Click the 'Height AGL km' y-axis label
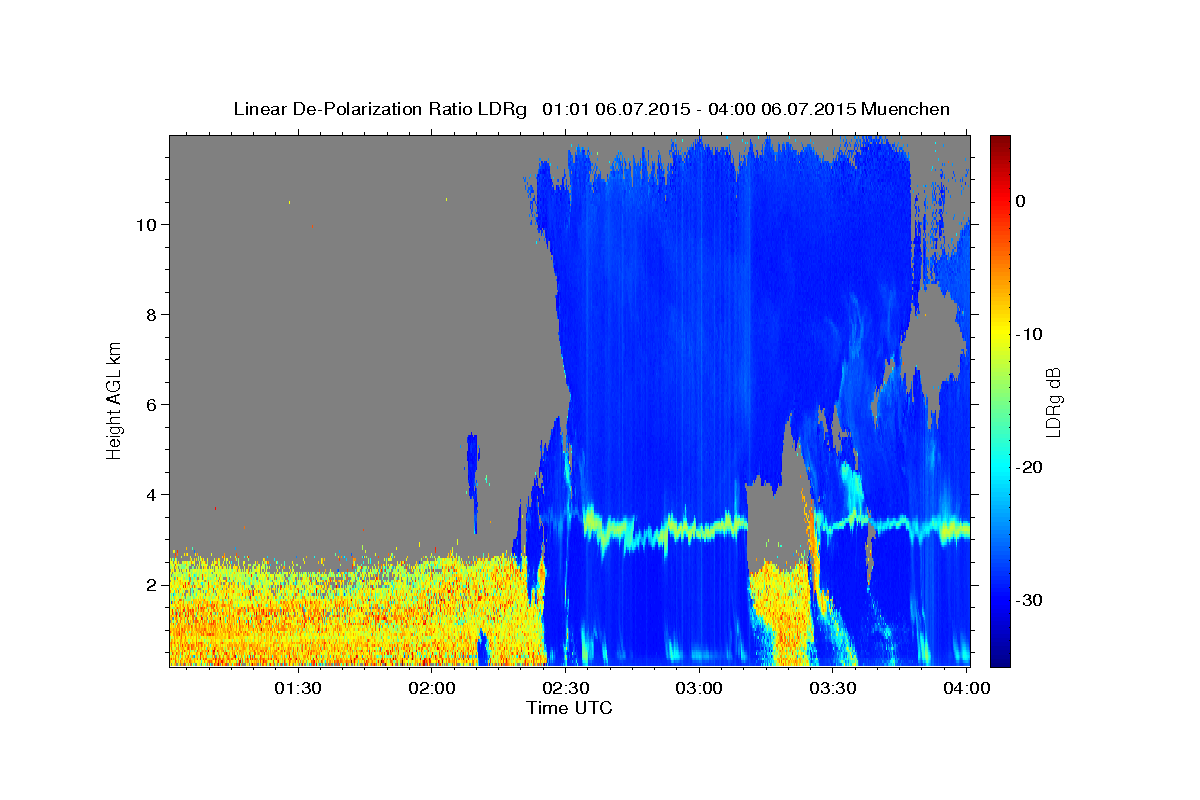1200x800 pixels. pos(115,400)
